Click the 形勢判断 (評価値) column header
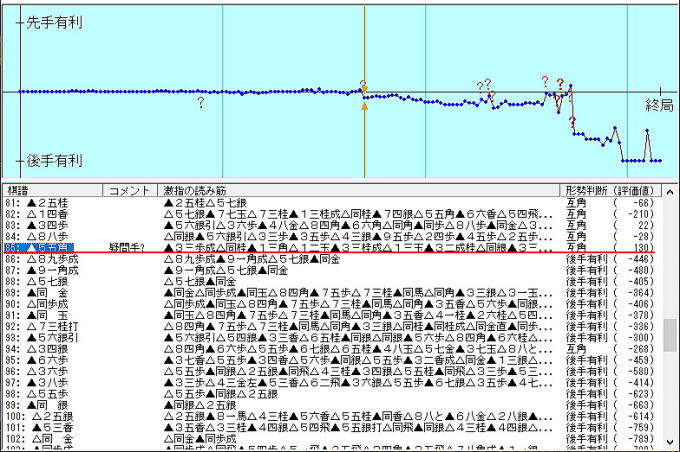This screenshot has height=452, width=680. point(610,190)
